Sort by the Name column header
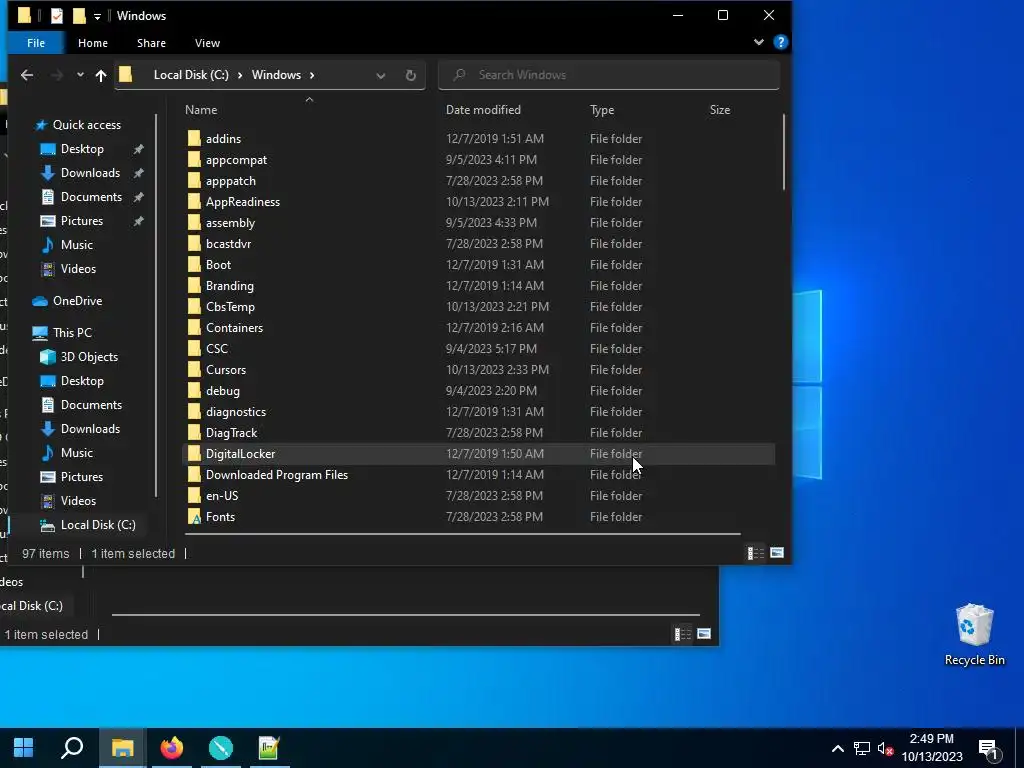The image size is (1024, 768). pos(201,110)
